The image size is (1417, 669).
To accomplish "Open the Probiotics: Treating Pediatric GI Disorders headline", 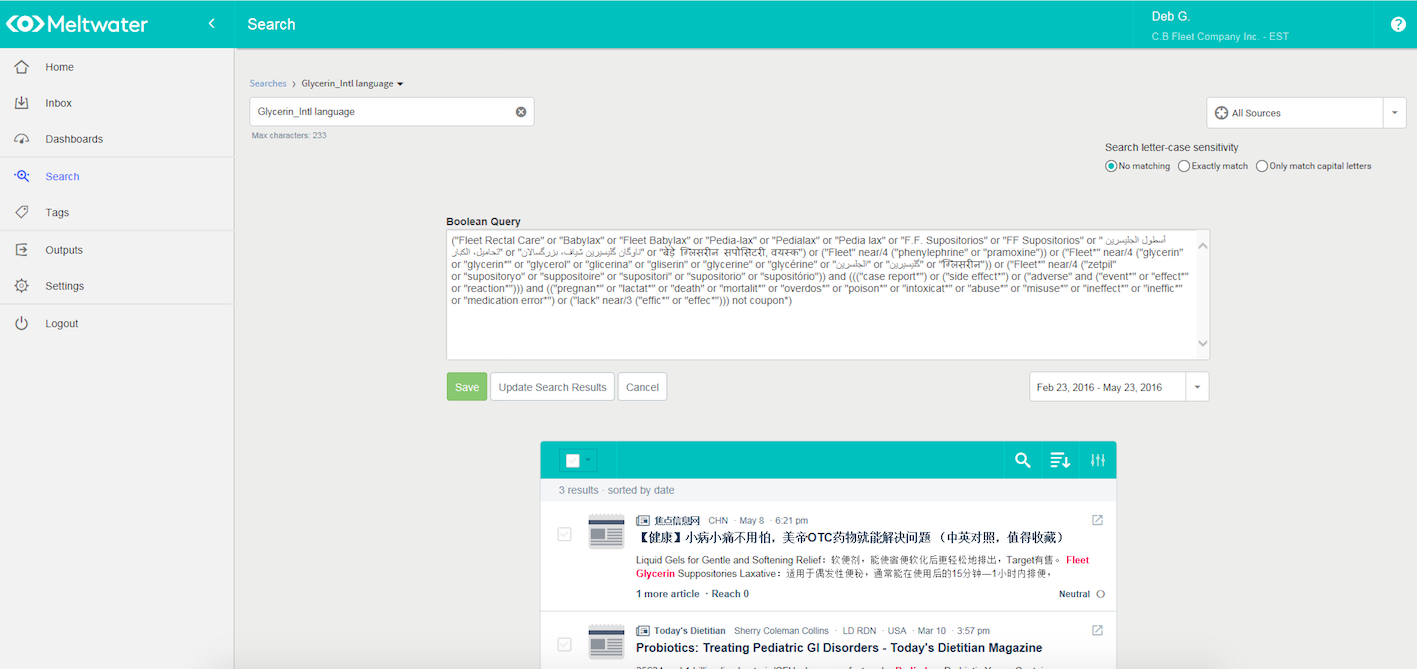I will point(839,648).
